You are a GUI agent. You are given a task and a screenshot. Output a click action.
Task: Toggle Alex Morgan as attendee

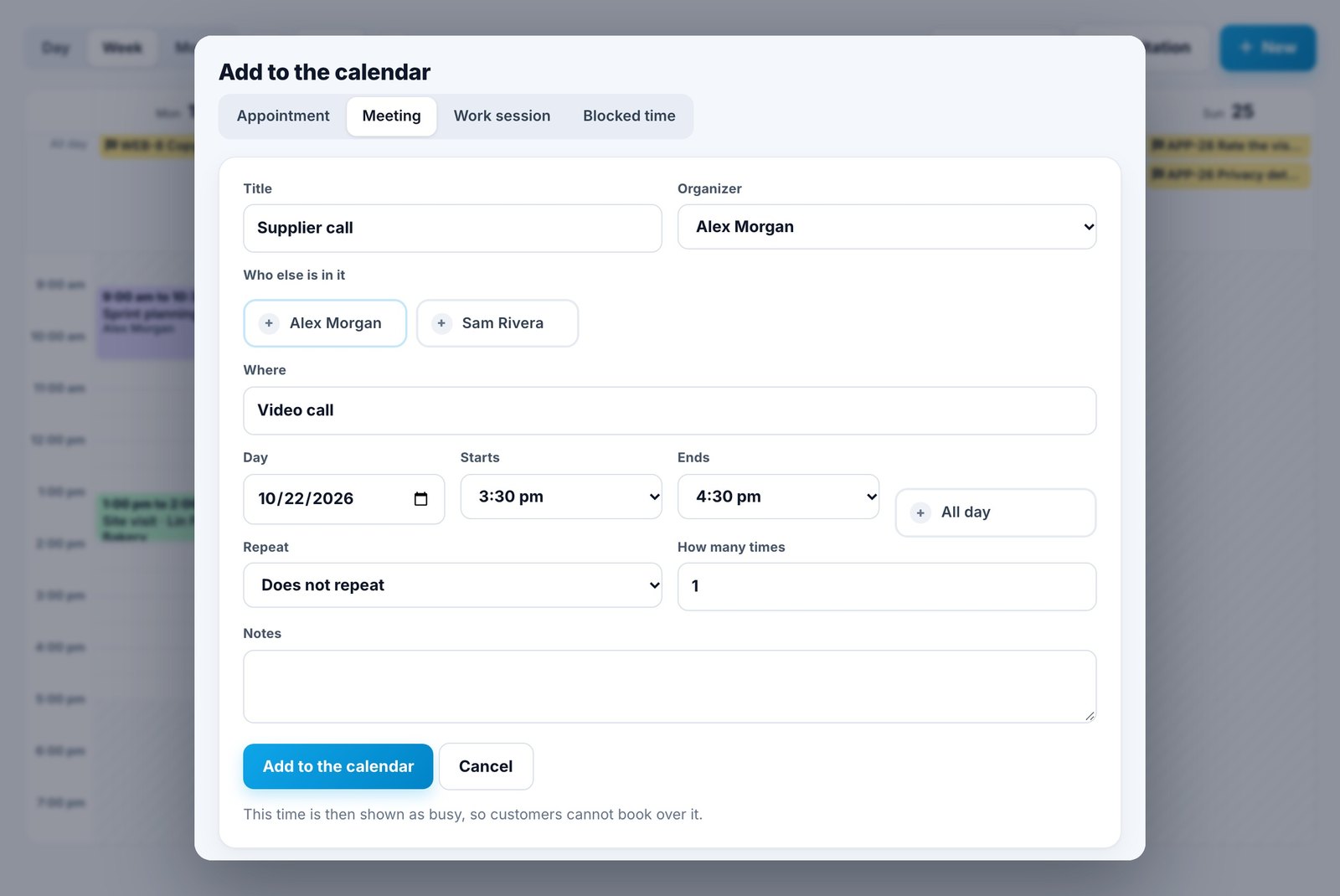(x=325, y=323)
